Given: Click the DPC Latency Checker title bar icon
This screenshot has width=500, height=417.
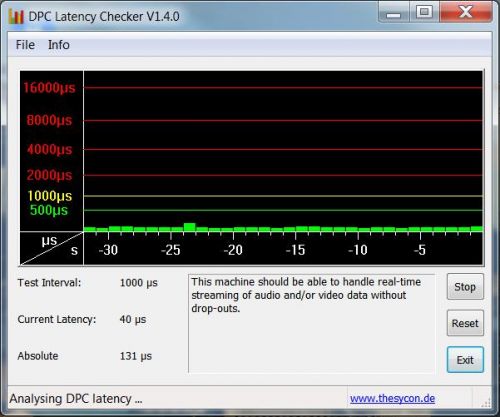Looking at the screenshot, I should [x=16, y=16].
